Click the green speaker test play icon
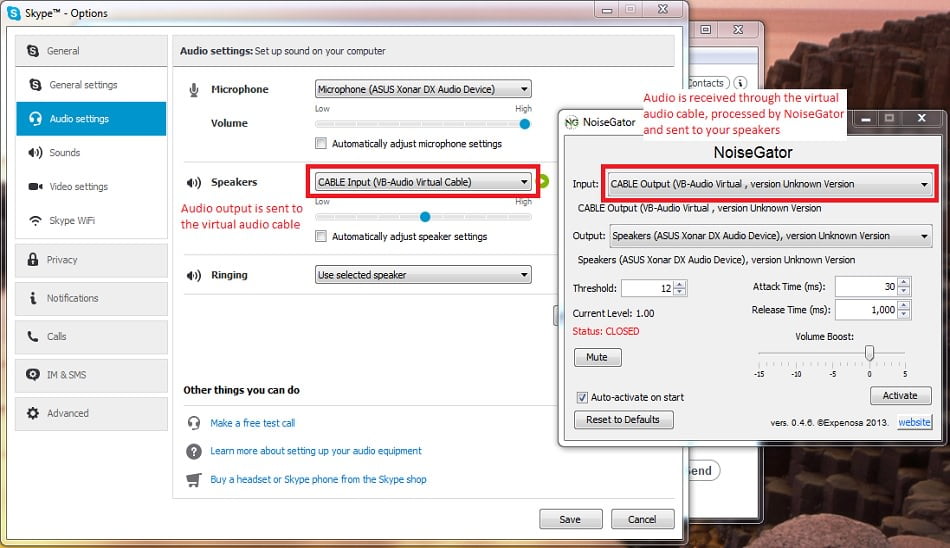 pyautogui.click(x=544, y=182)
